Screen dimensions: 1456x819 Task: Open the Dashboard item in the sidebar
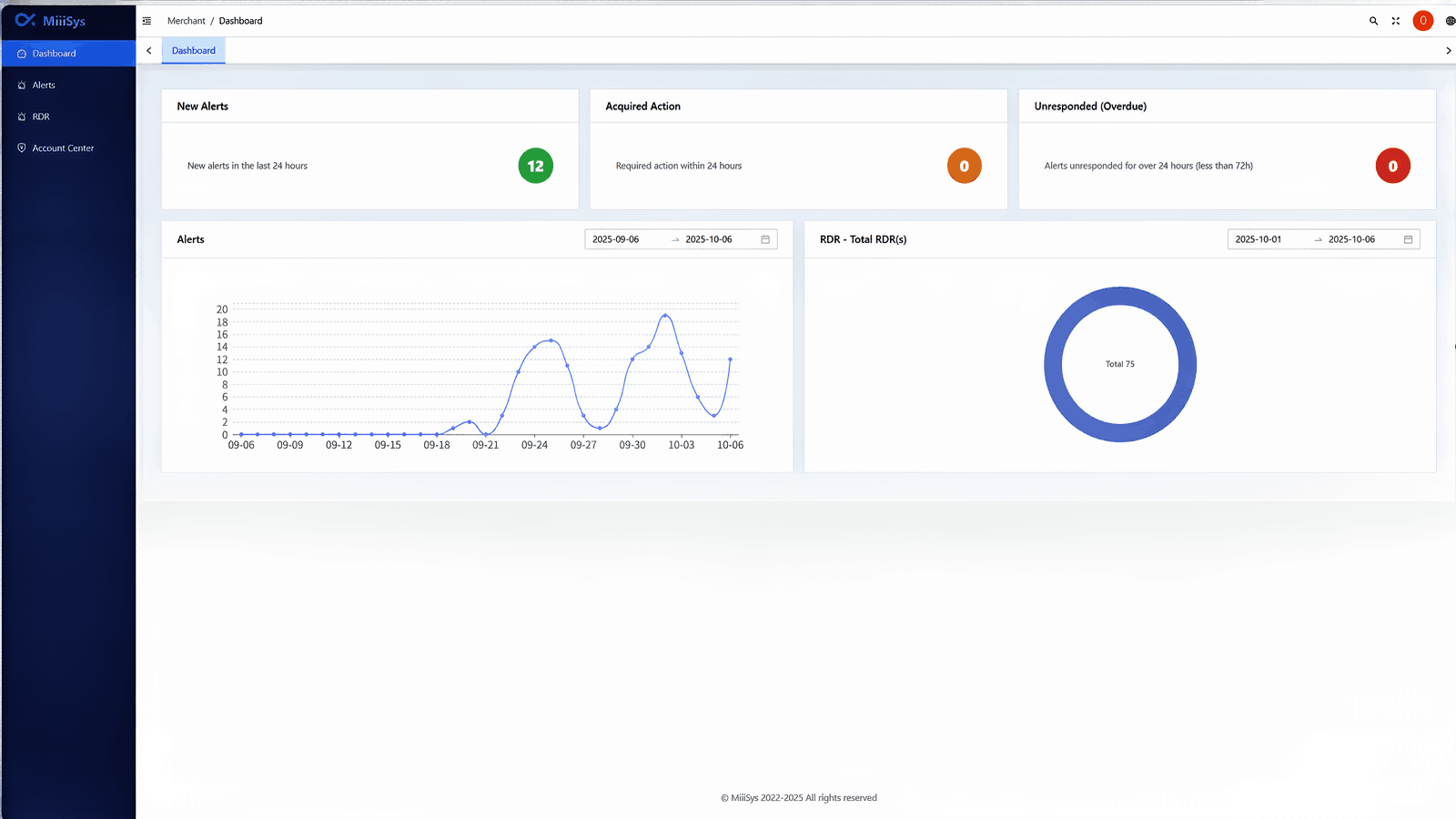pos(68,54)
